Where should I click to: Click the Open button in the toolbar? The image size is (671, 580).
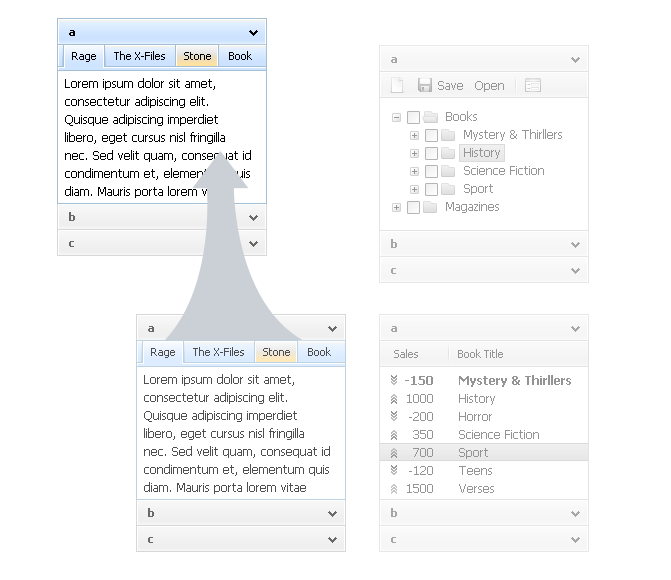click(489, 86)
